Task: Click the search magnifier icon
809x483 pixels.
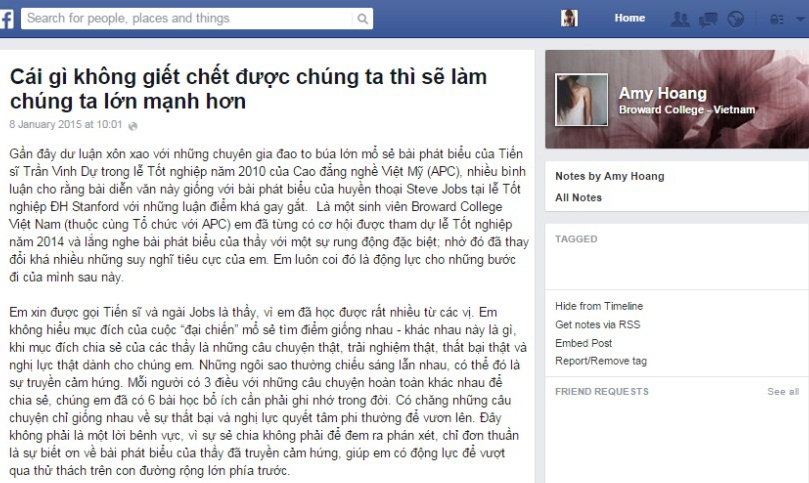Action: (363, 19)
